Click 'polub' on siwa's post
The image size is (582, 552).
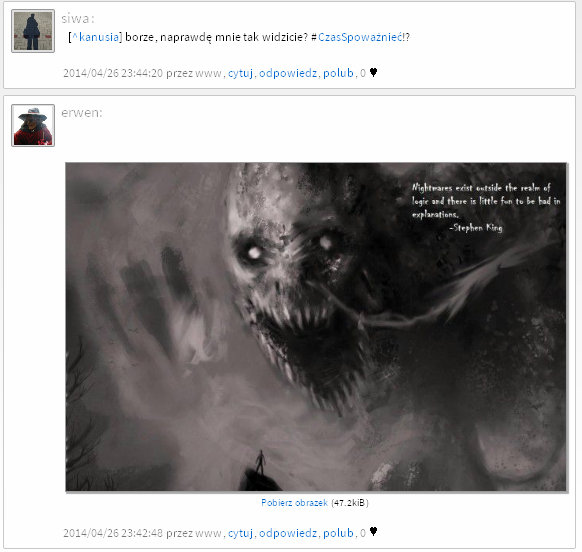tap(338, 73)
